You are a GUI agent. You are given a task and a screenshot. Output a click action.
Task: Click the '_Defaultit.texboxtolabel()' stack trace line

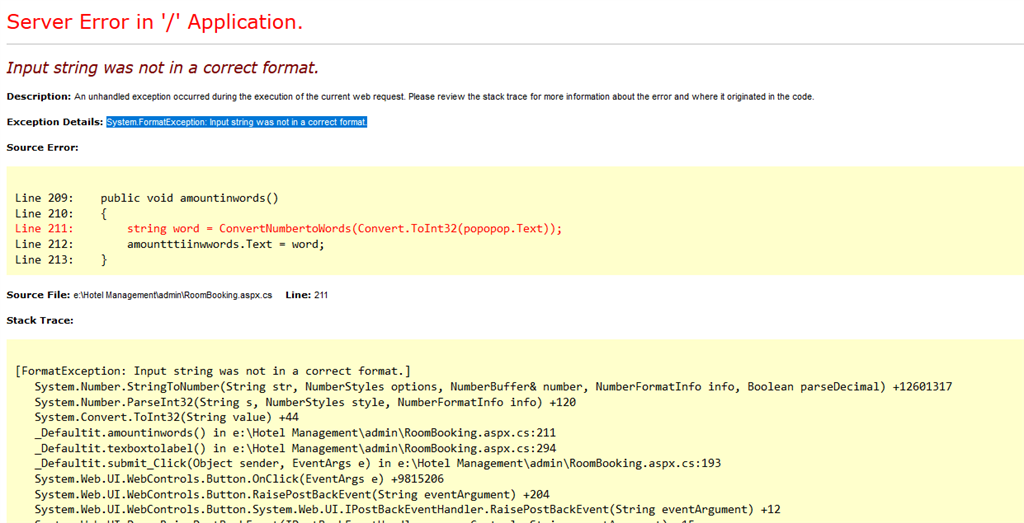[295, 448]
